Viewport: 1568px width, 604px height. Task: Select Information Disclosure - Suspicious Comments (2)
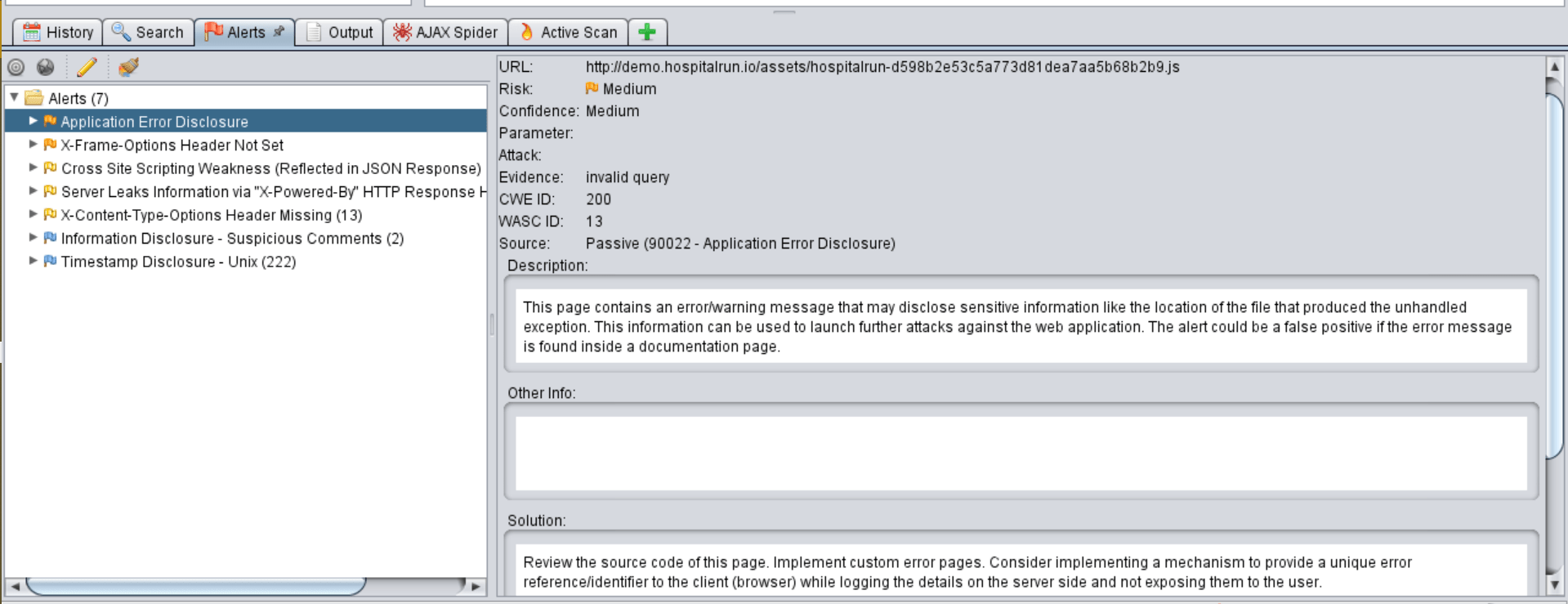(x=233, y=238)
